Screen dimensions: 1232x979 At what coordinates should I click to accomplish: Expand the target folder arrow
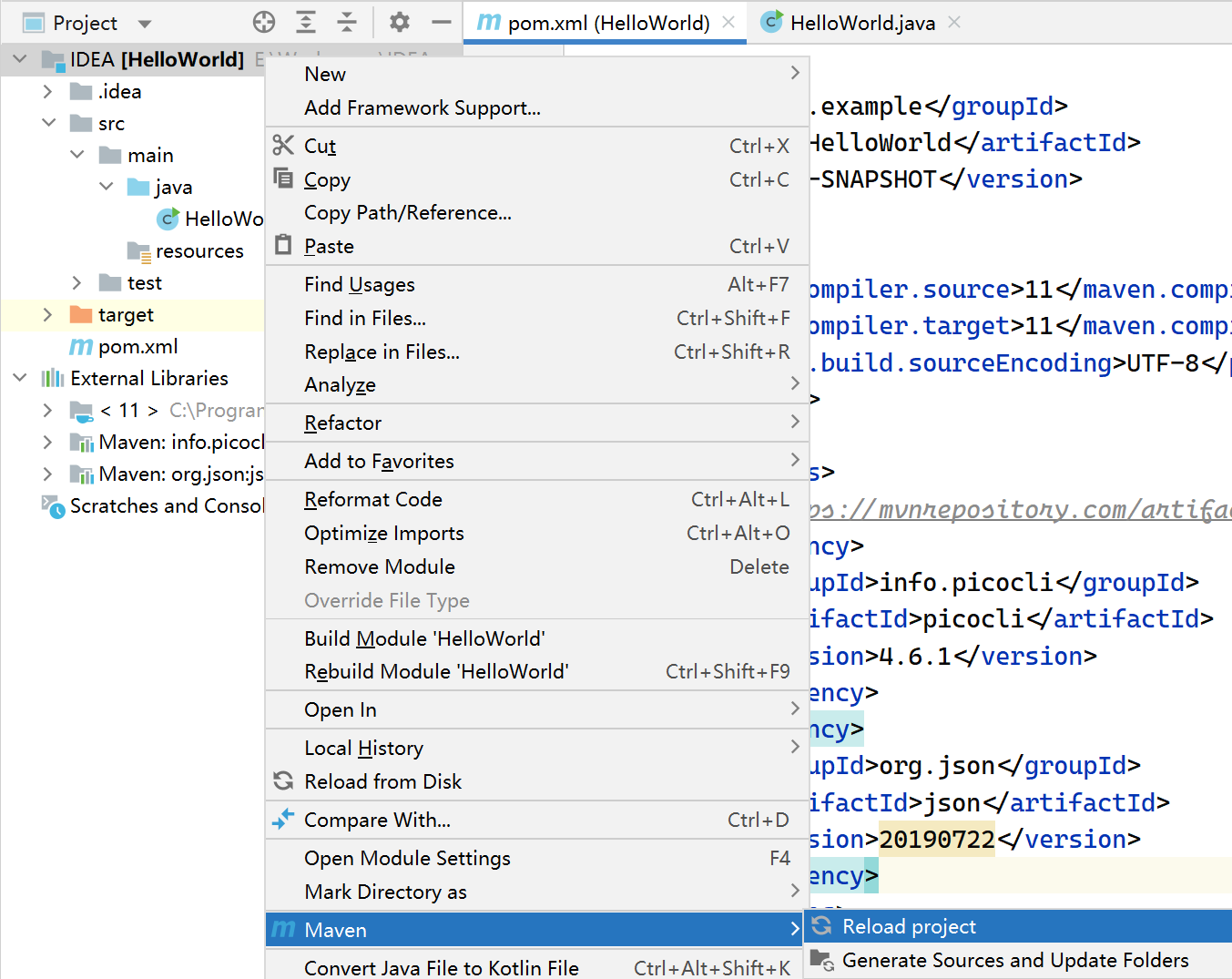click(48, 314)
